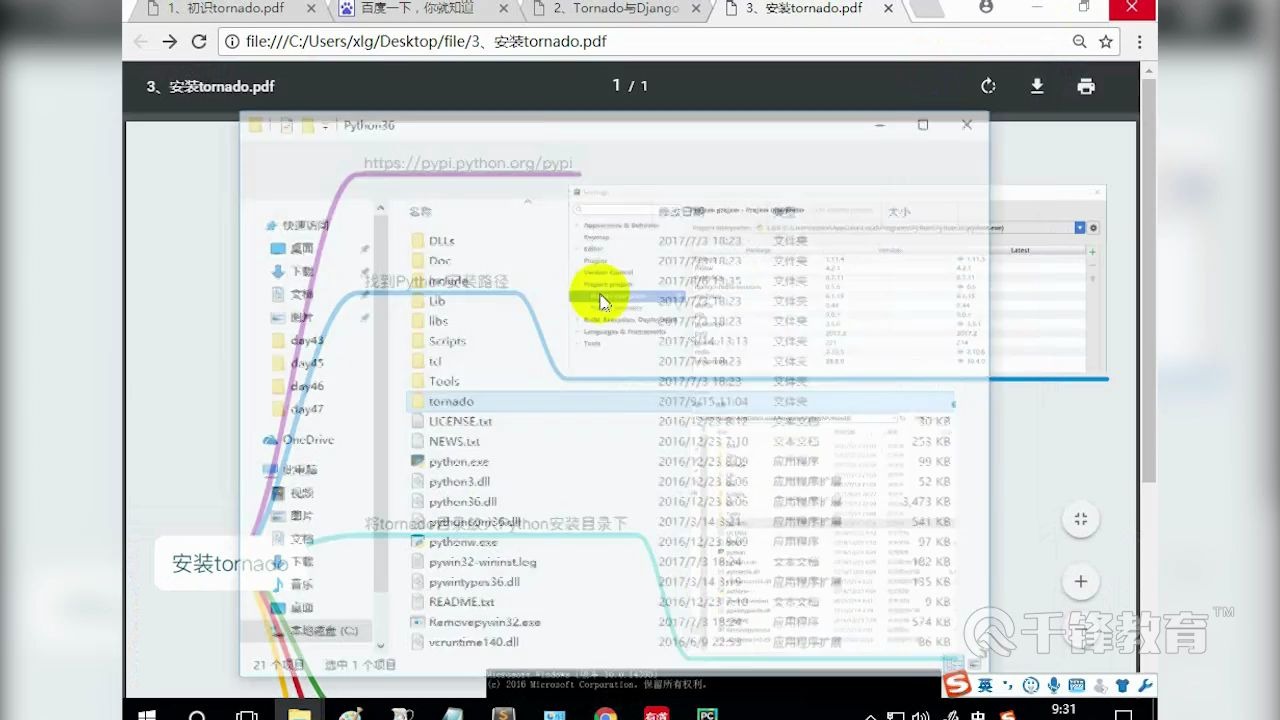Select the tornado folder row
The width and height of the screenshot is (1280, 720).
[x=680, y=401]
